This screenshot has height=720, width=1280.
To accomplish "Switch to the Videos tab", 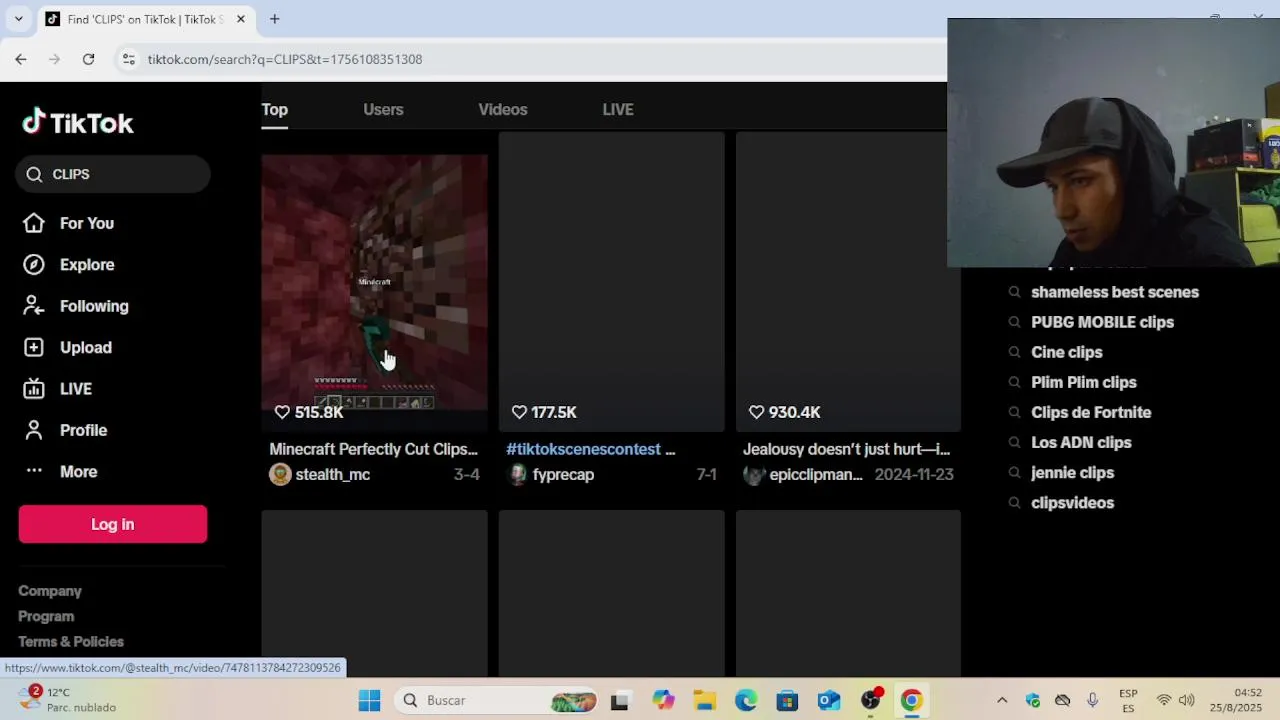I will coord(503,109).
